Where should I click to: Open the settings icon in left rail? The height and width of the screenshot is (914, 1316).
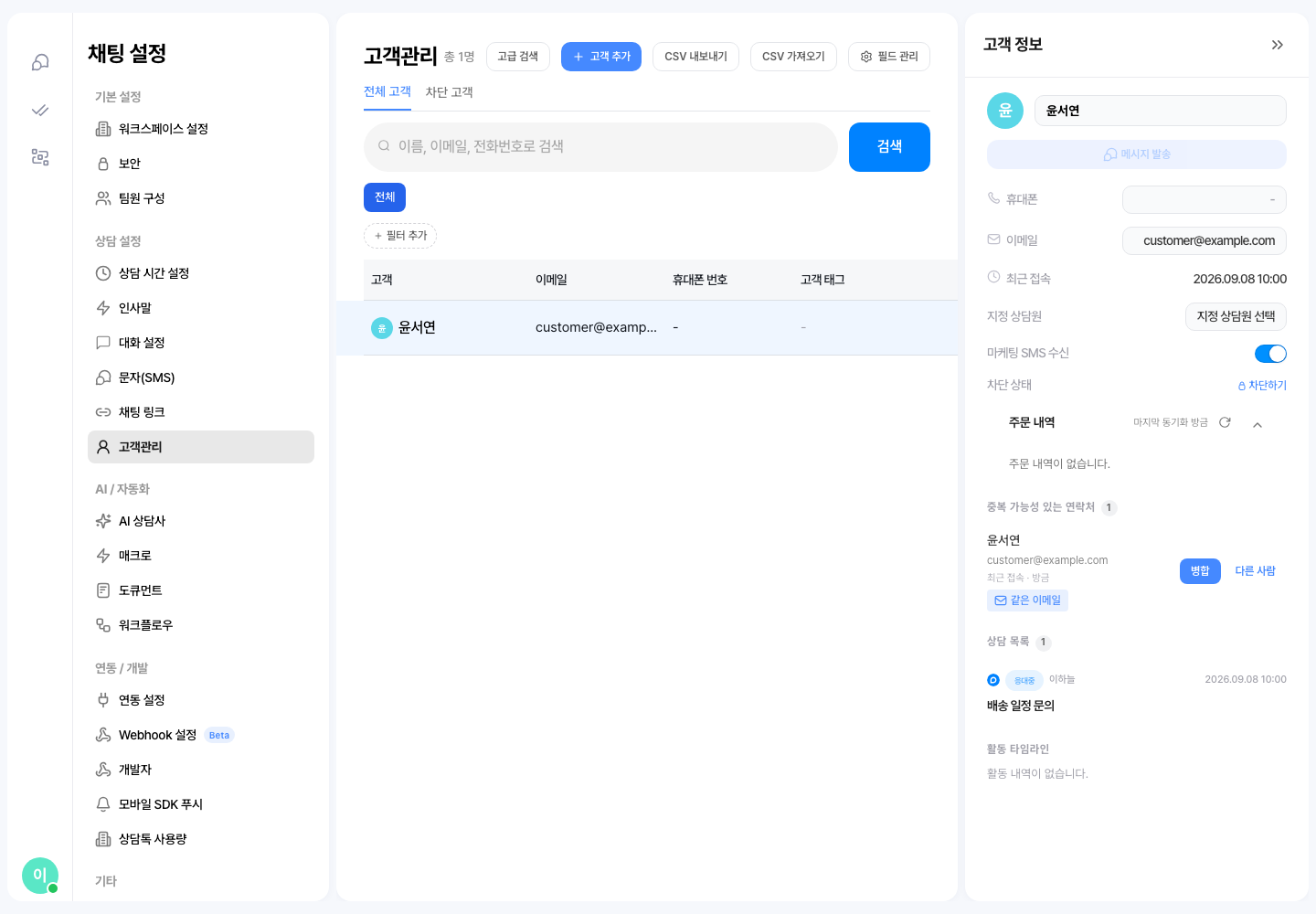coord(40,157)
